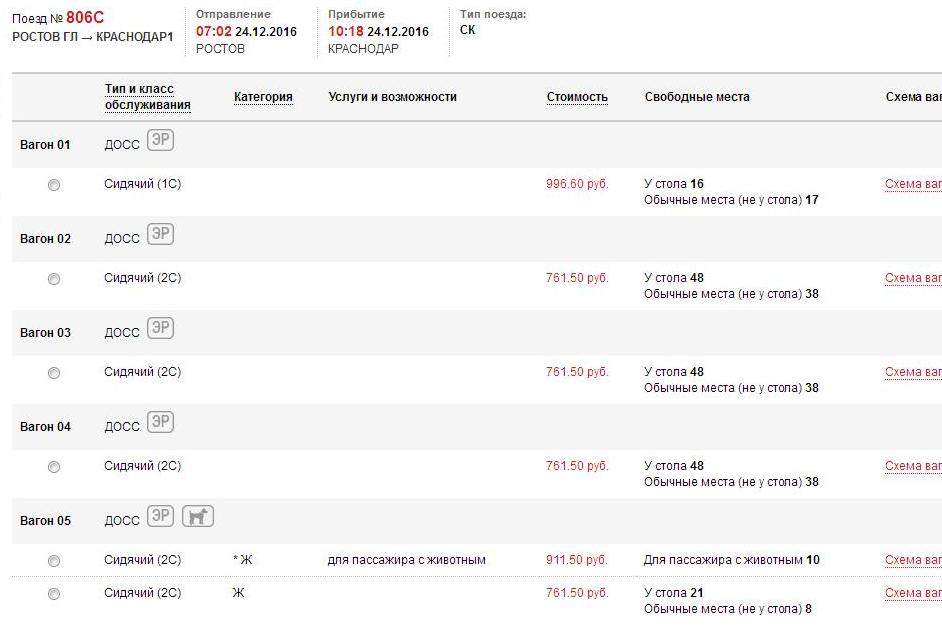942x636 pixels.
Task: Click the train number 806С
Action: pos(85,17)
